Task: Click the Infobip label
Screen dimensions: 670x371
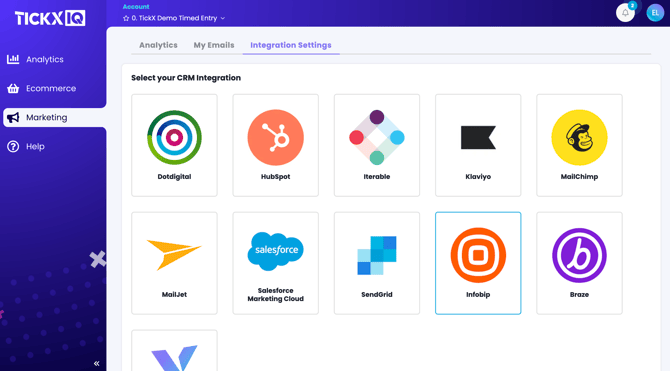Action: point(478,294)
